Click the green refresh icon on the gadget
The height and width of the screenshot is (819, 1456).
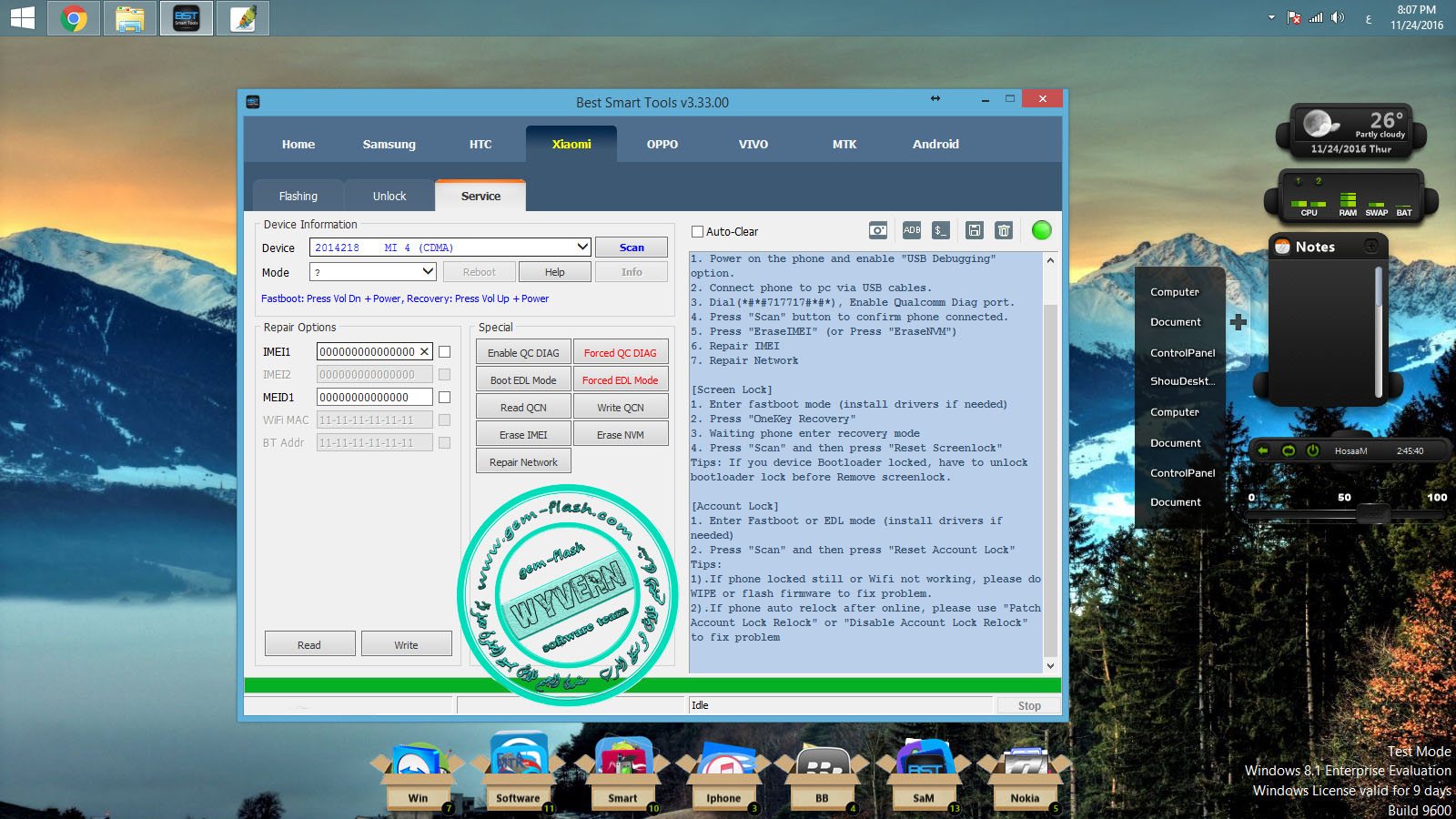[1289, 450]
